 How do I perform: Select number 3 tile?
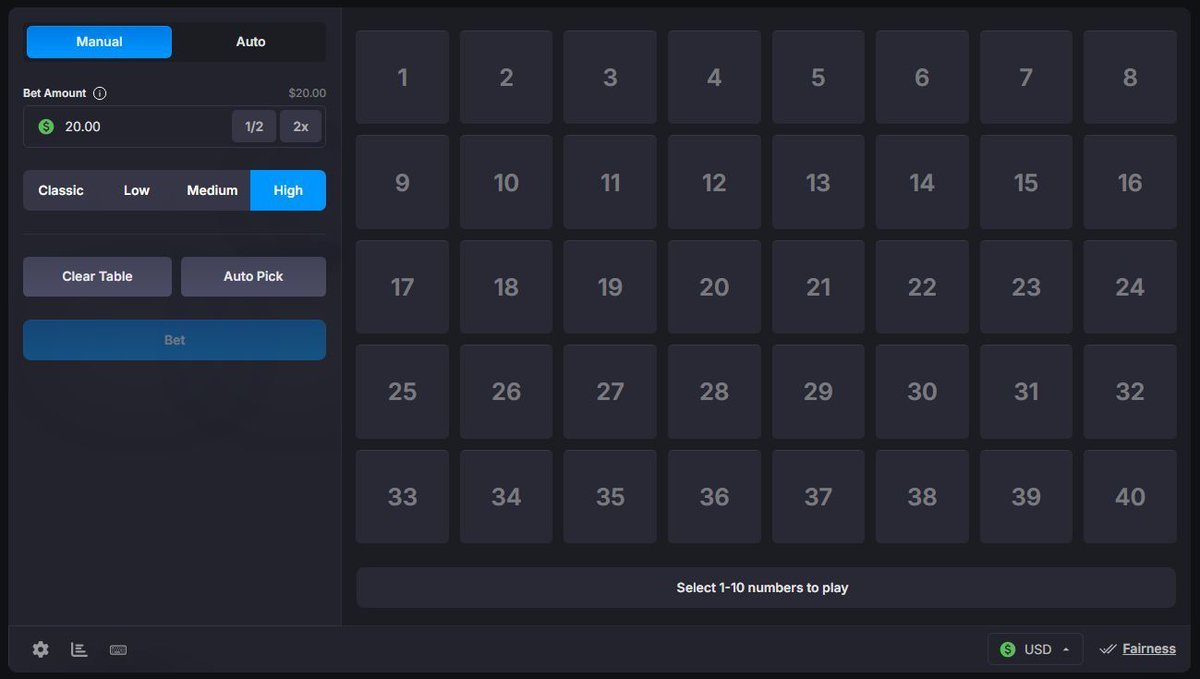pos(610,77)
